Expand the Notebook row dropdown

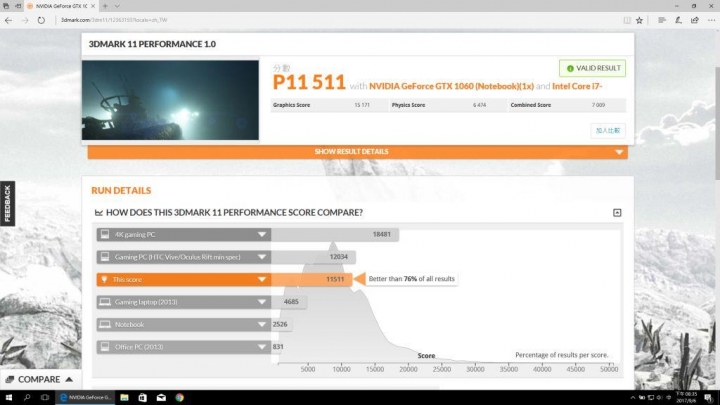click(x=262, y=325)
